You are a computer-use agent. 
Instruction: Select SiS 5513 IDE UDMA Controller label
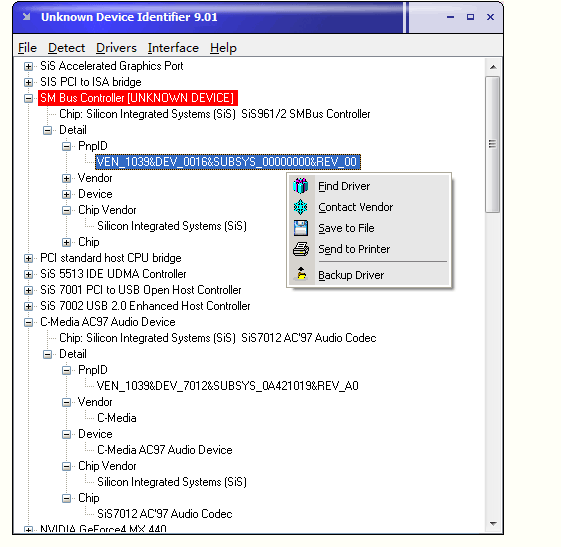click(113, 274)
